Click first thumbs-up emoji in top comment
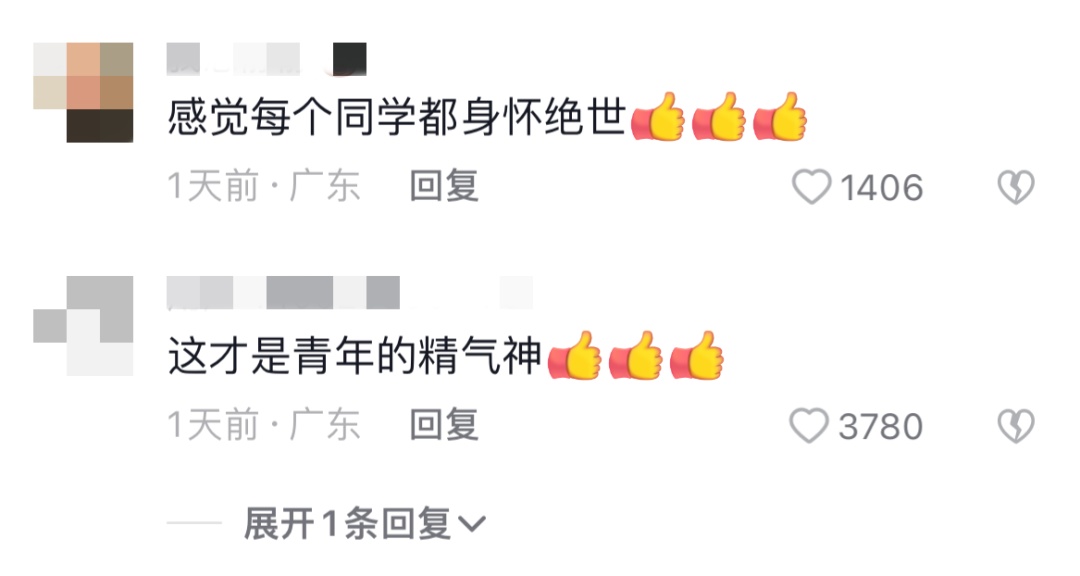1080x576 pixels. click(658, 116)
